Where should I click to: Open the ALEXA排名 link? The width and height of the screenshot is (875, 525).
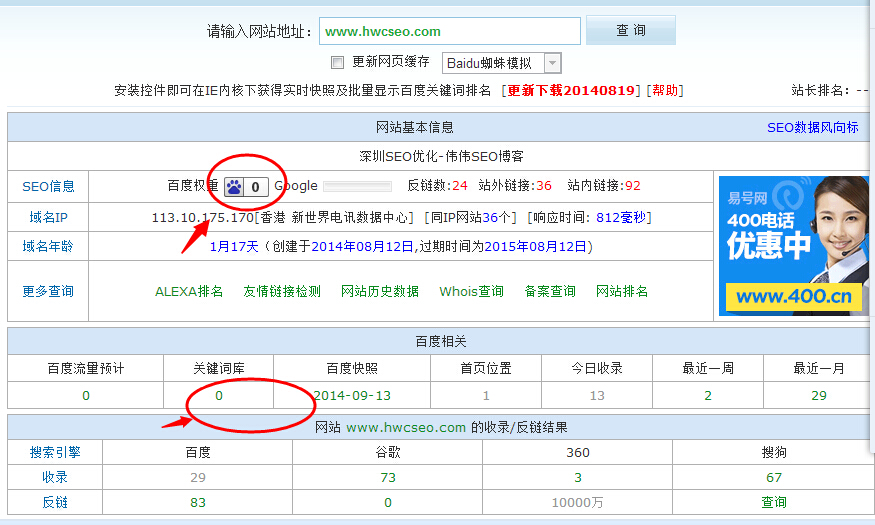pos(189,291)
